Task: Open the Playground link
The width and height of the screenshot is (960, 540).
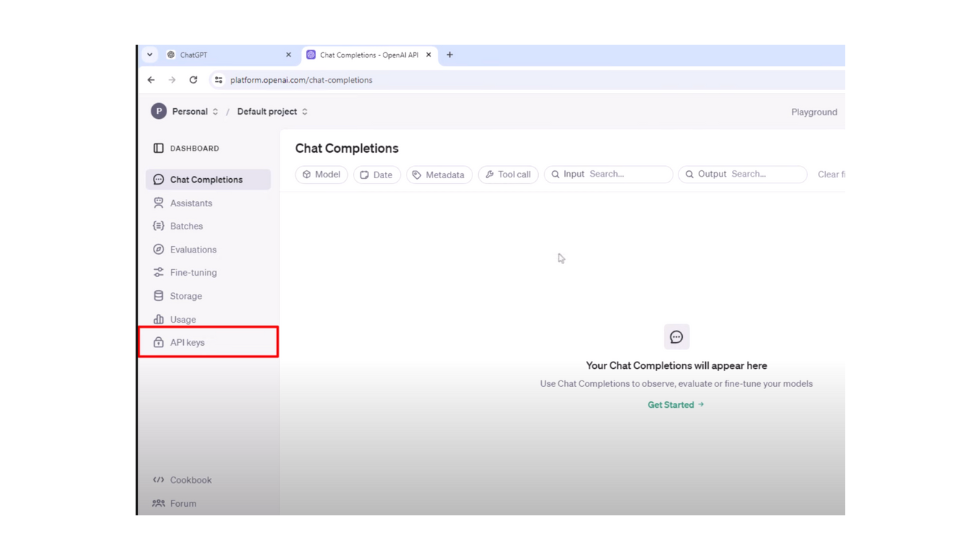Action: click(x=814, y=112)
